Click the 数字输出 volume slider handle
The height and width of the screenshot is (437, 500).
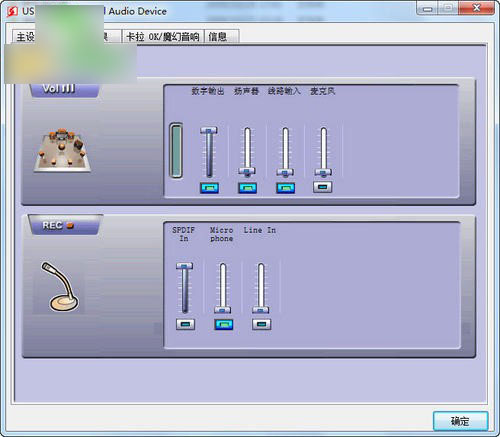[x=209, y=130]
